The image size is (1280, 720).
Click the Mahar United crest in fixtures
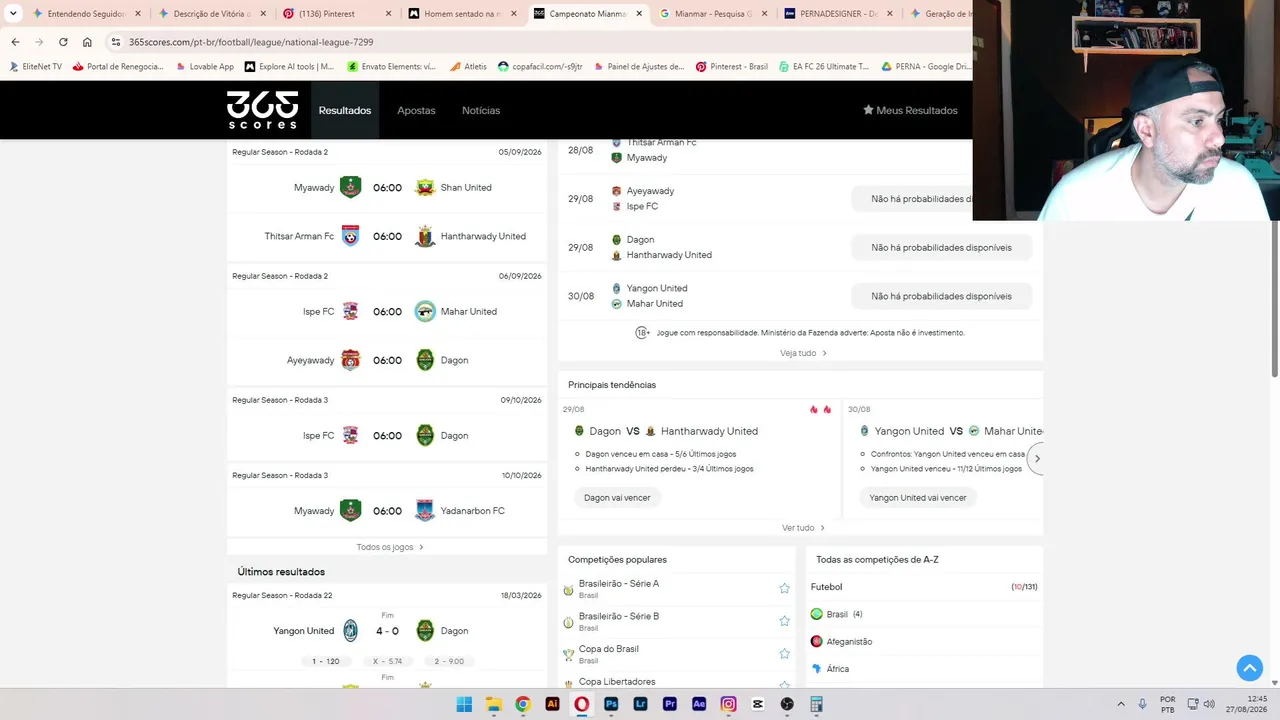(x=425, y=312)
